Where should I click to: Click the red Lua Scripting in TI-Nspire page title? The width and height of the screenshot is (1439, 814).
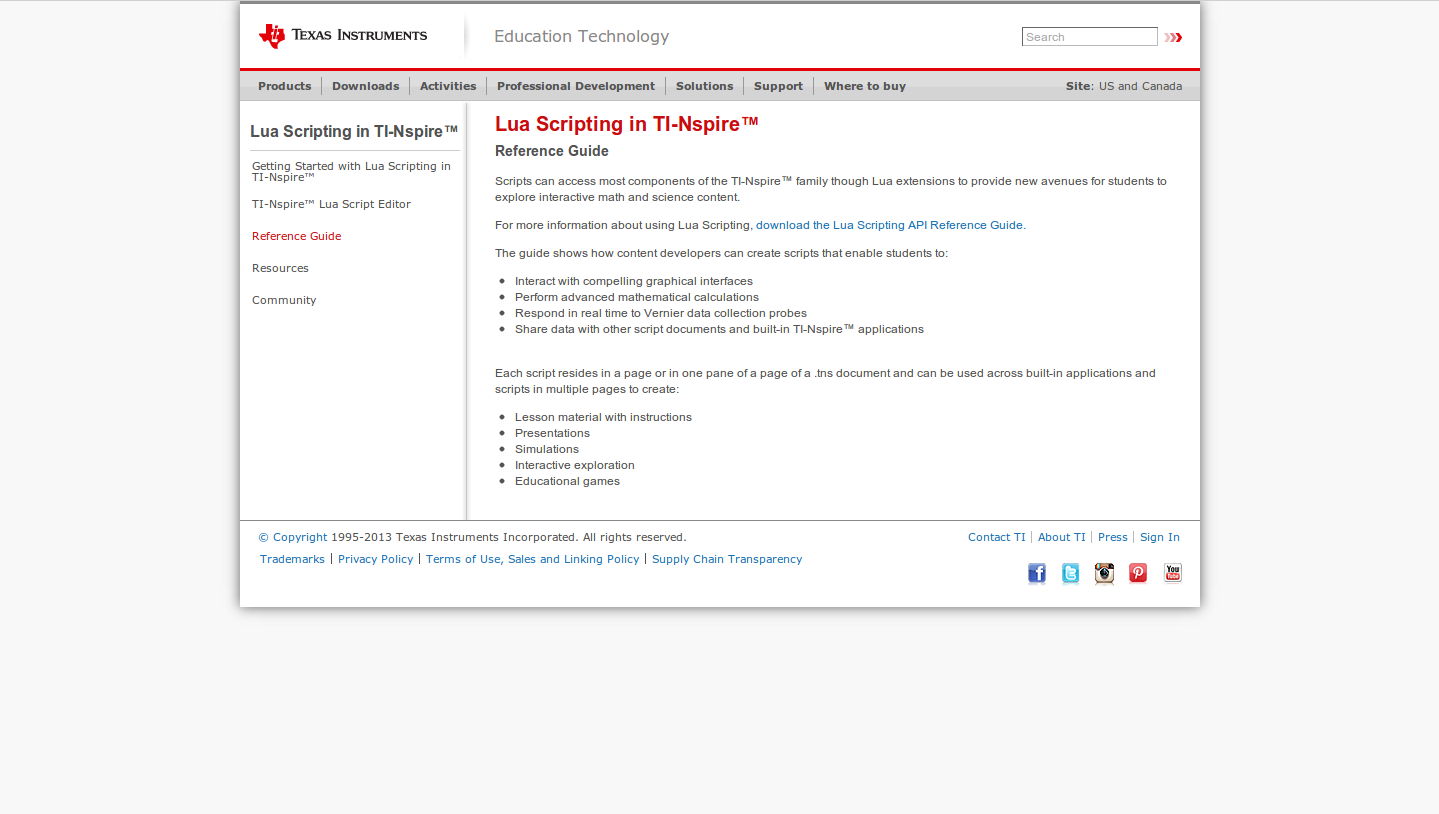tap(627, 124)
